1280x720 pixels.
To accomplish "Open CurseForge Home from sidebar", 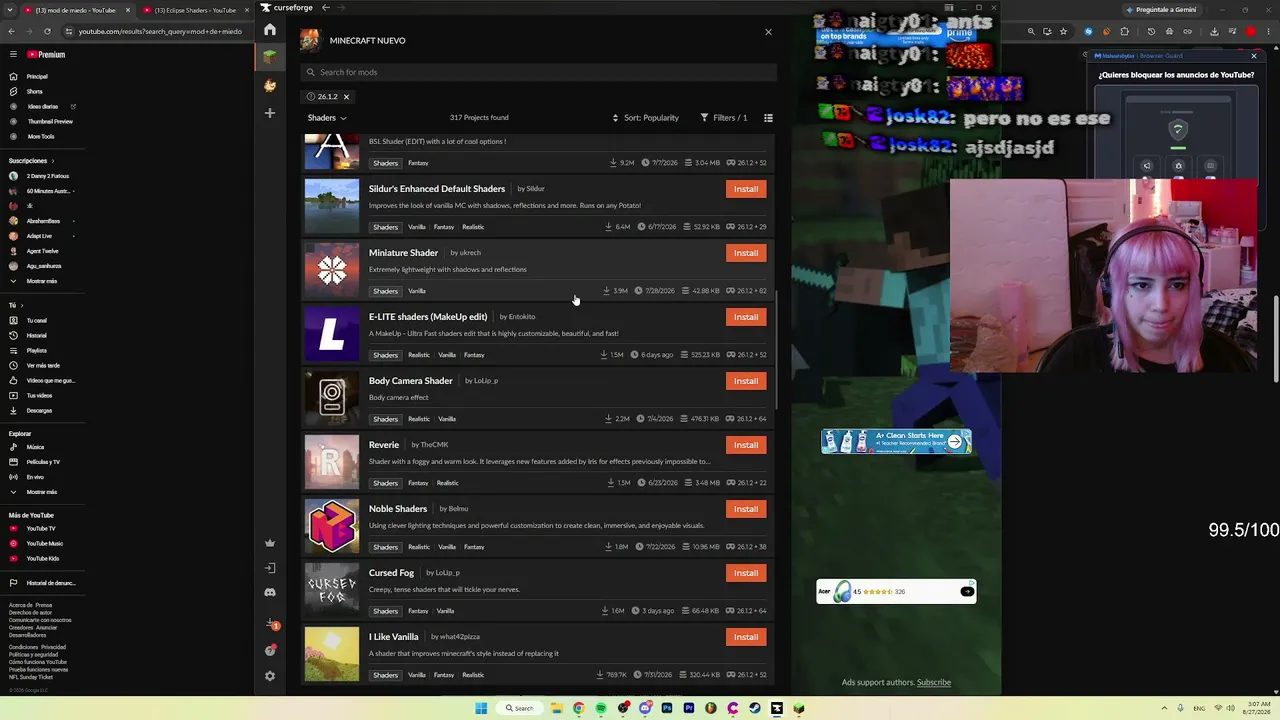I will [x=270, y=30].
